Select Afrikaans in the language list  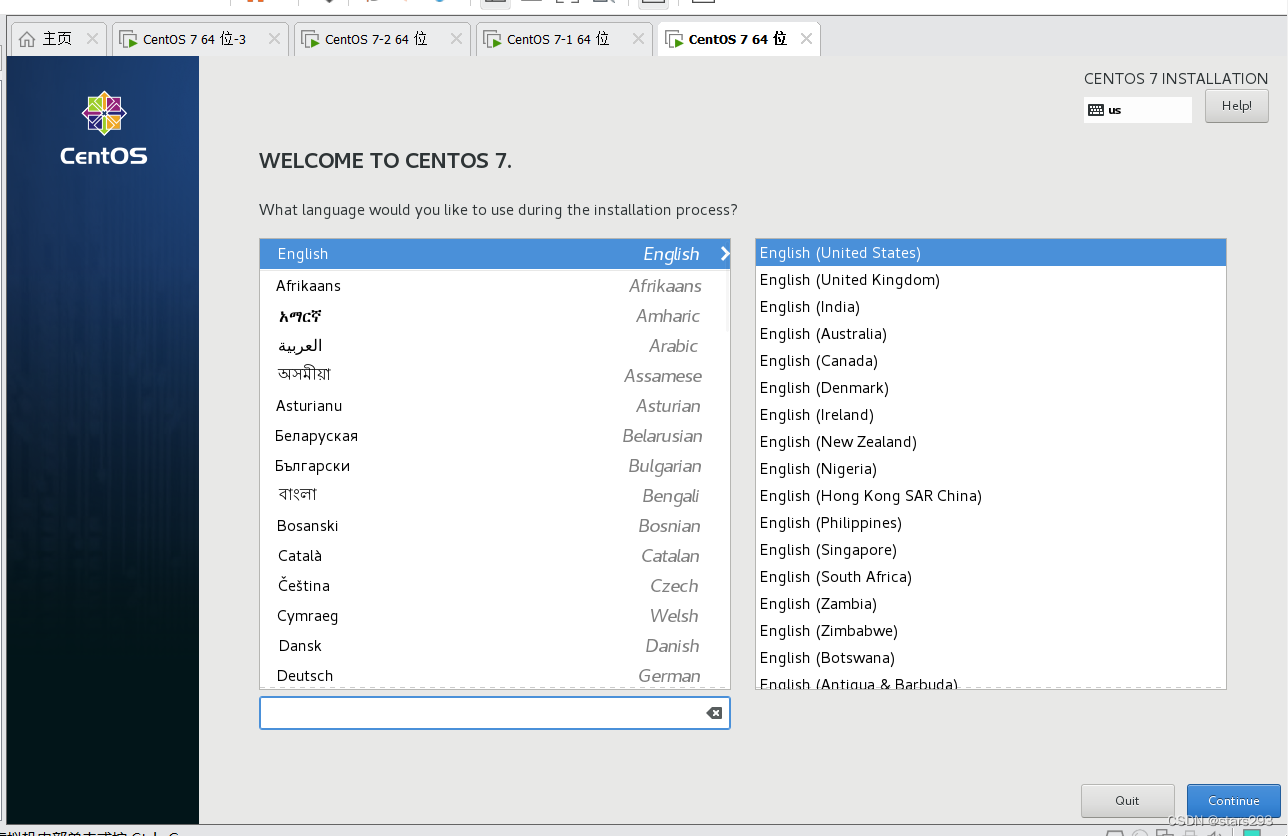tap(494, 286)
